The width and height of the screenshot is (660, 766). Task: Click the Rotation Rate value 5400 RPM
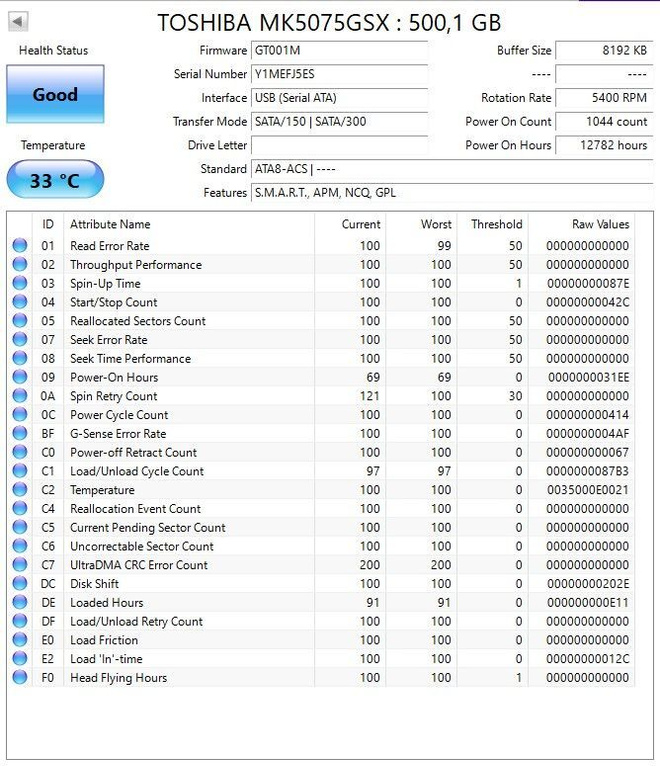click(x=604, y=98)
